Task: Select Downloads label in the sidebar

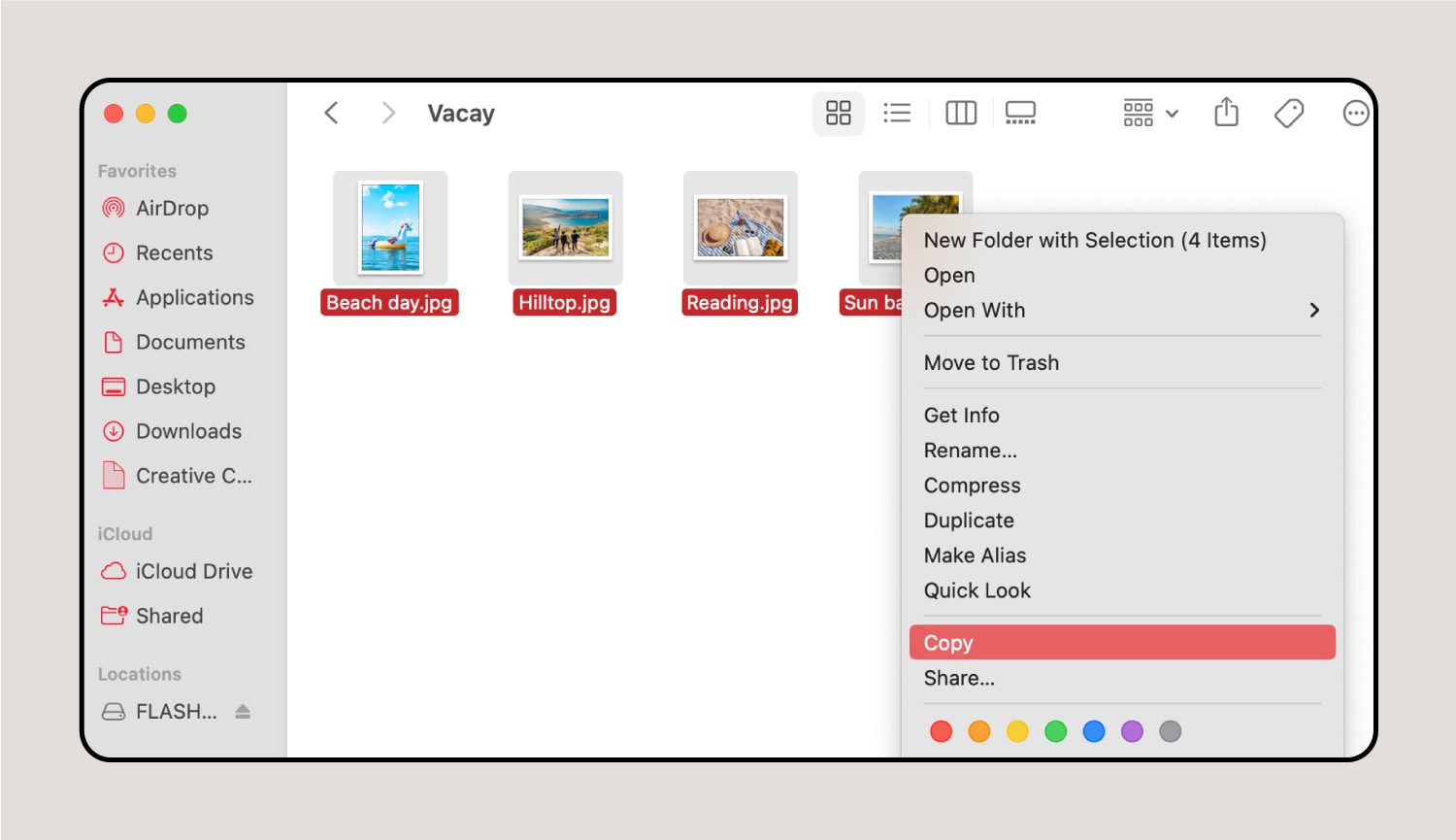Action: (189, 431)
